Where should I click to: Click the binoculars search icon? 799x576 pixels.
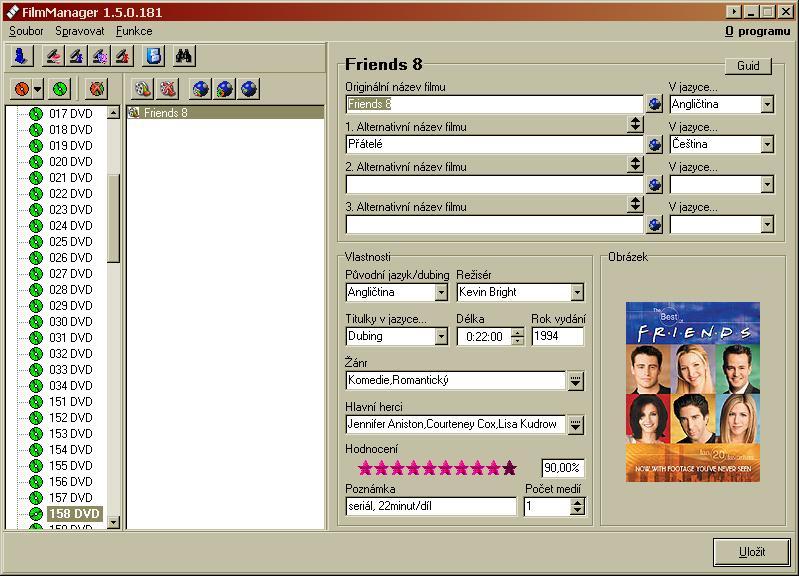(x=184, y=56)
